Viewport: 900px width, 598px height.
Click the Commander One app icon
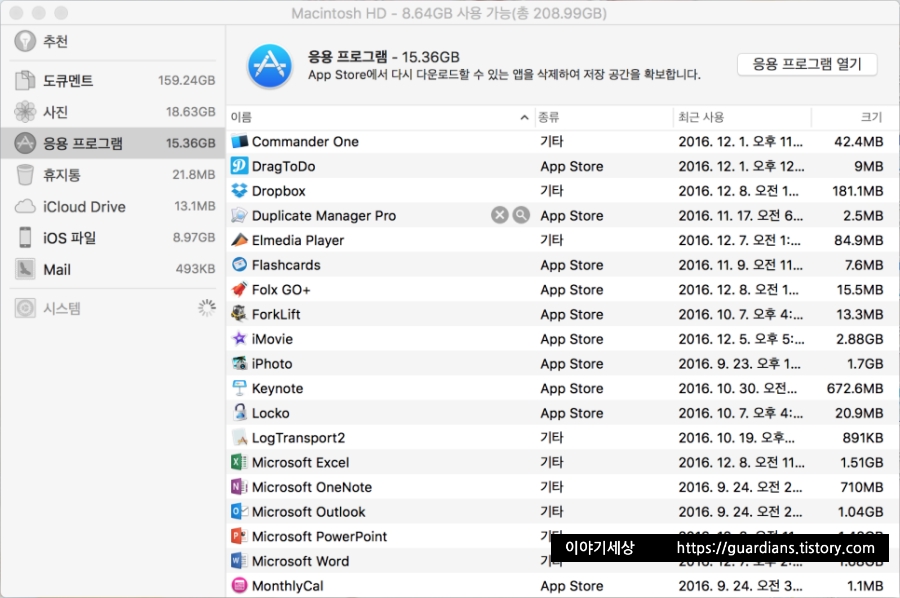tap(239, 141)
